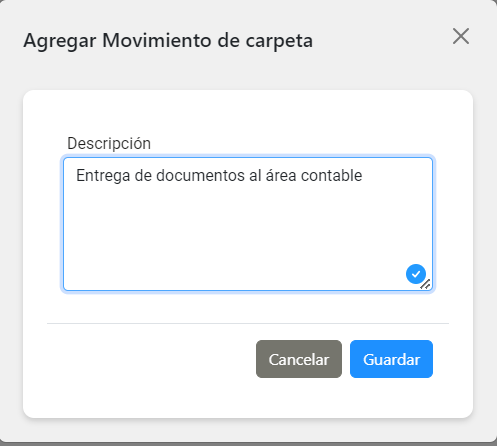Save the movement with Guardar
Image resolution: width=497 pixels, height=446 pixels.
point(391,359)
